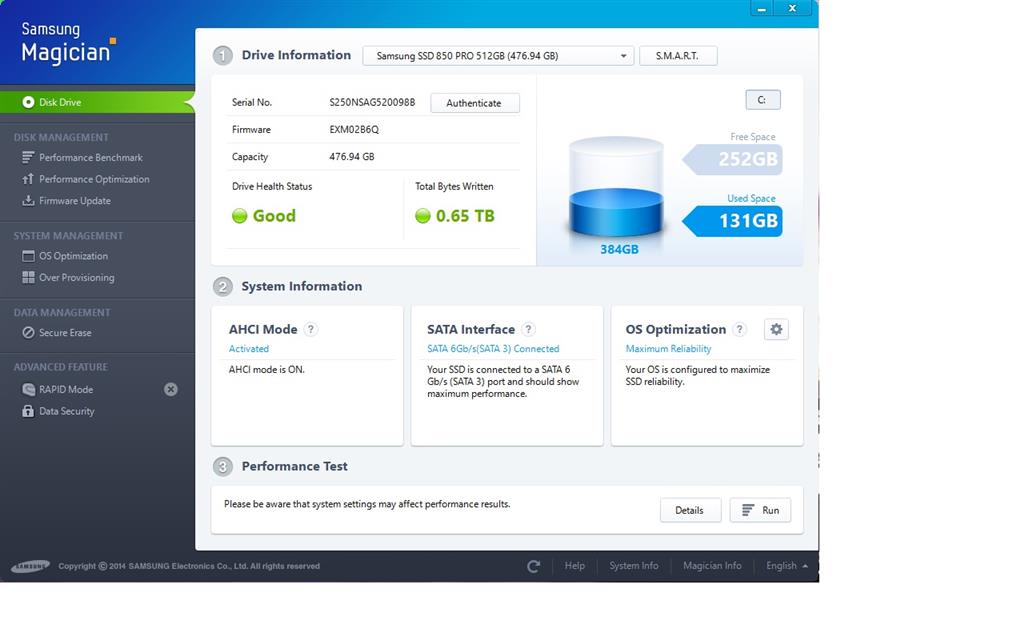This screenshot has height=640, width=1024.
Task: Open Magician Info in the footer
Action: coord(712,566)
